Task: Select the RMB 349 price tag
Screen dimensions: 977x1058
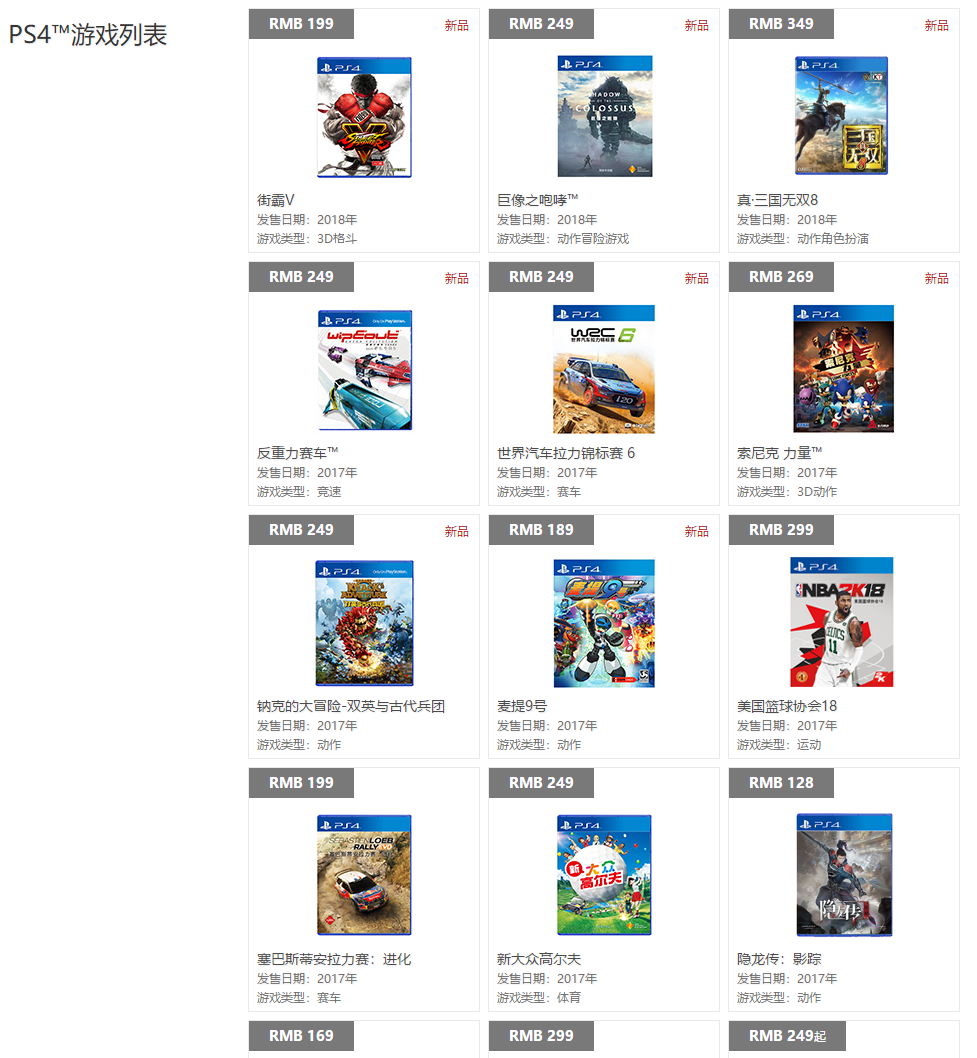Action: coord(781,24)
